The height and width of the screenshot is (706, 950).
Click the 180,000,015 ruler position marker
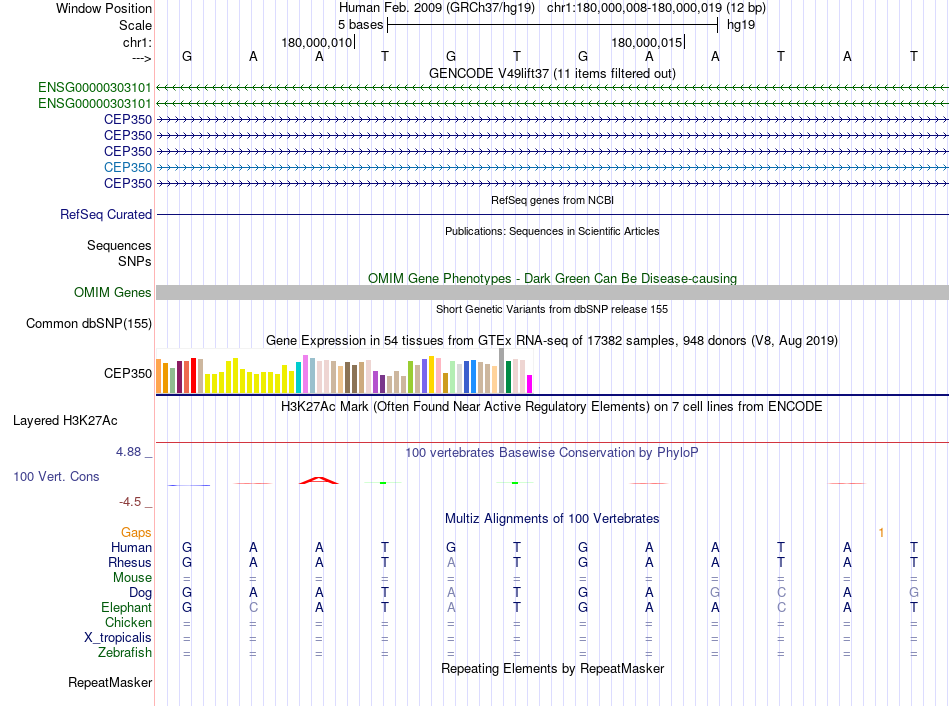pyautogui.click(x=647, y=42)
